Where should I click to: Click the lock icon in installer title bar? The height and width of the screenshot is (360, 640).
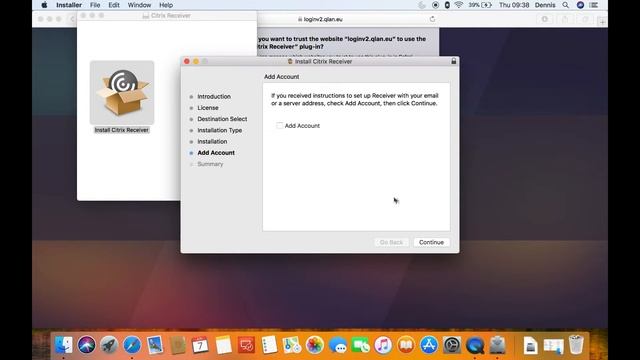(x=453, y=61)
